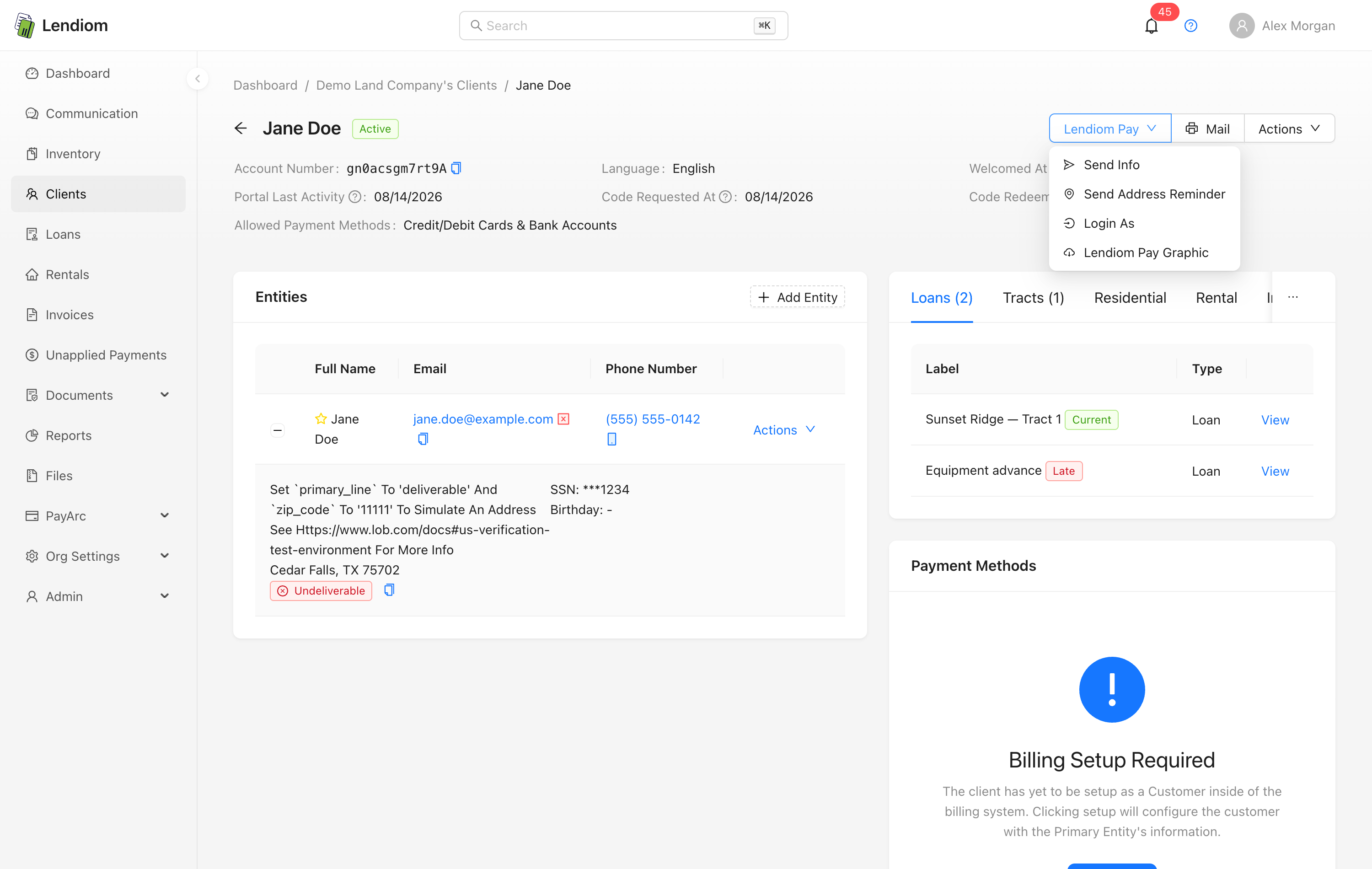Click the invalid email red X icon
Image resolution: width=1372 pixels, height=869 pixels.
[563, 419]
